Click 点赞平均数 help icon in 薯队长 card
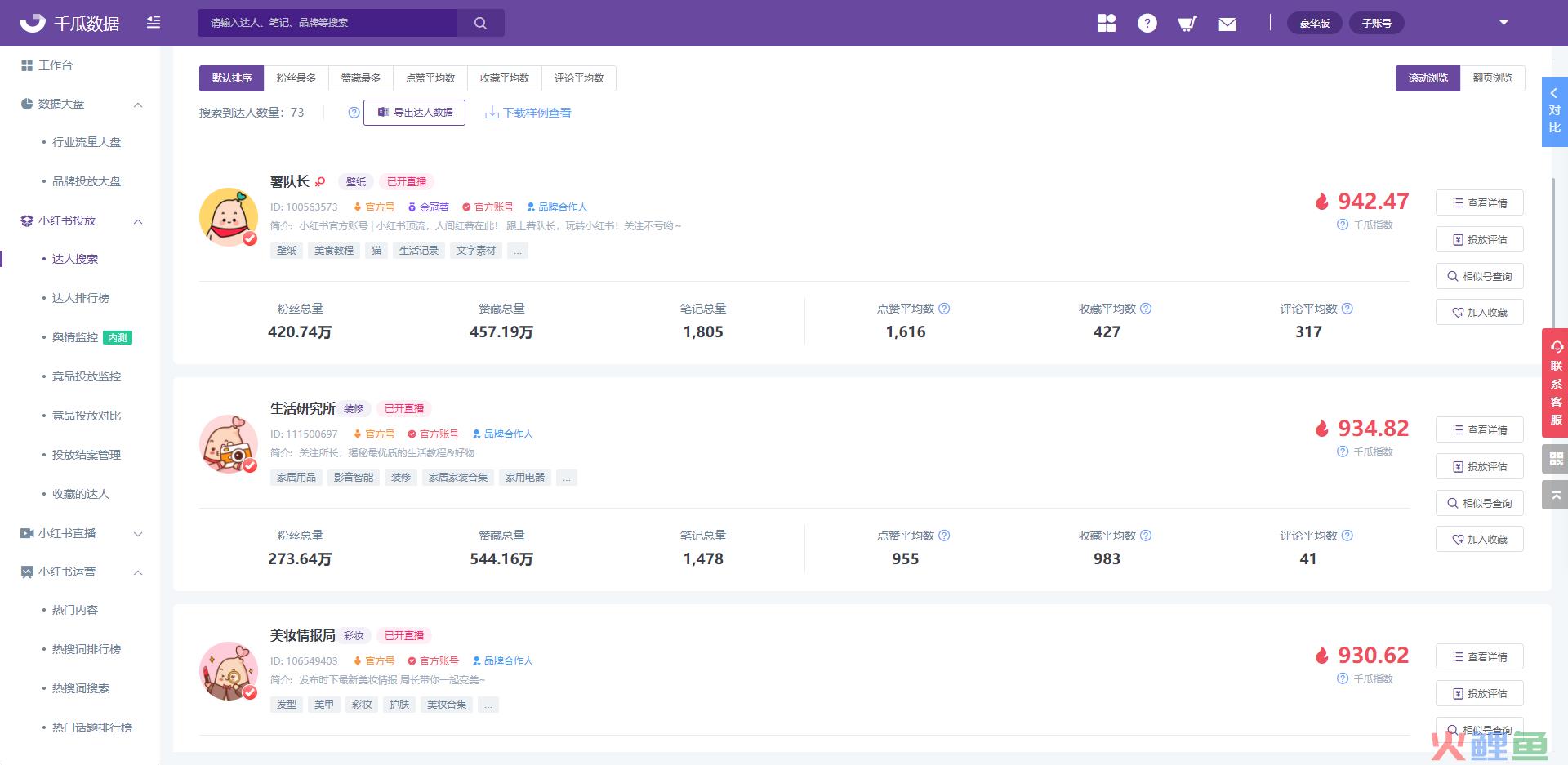 coord(944,309)
